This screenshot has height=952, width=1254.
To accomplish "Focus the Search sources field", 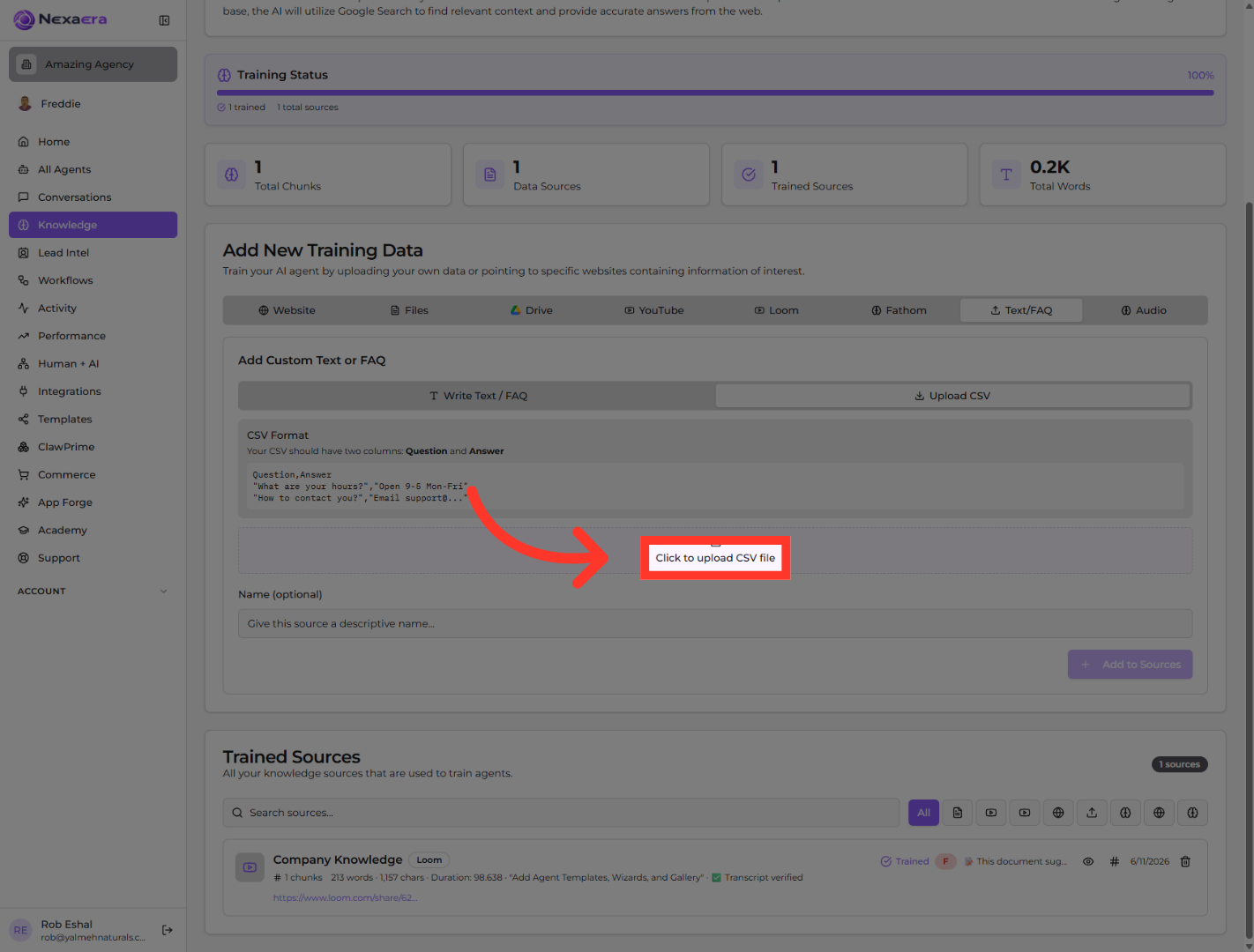I will click(561, 813).
